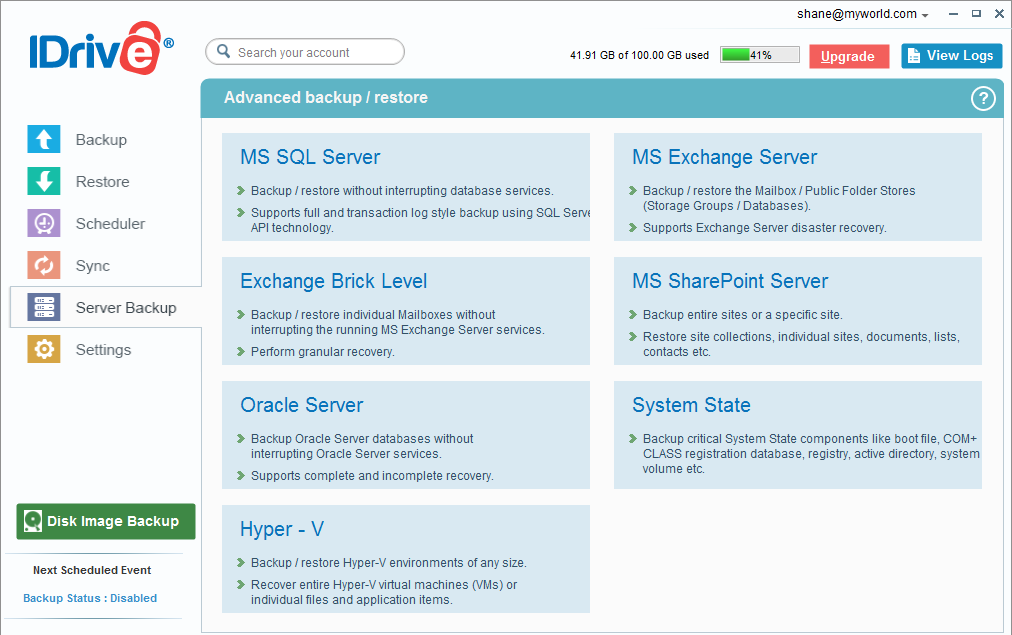Screen dimensions: 1012x635
Task: Click 'Backup / restore without interrupting database services.'
Action: click(402, 191)
